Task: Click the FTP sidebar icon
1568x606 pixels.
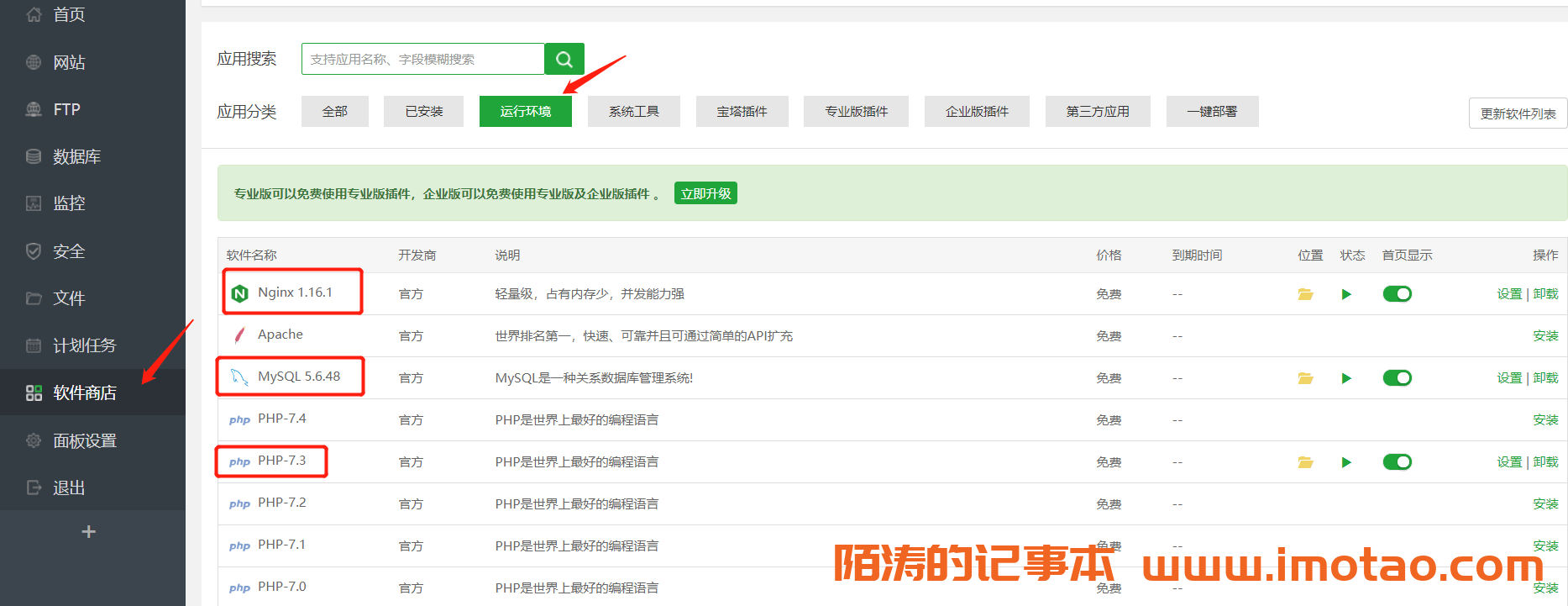Action: point(34,109)
